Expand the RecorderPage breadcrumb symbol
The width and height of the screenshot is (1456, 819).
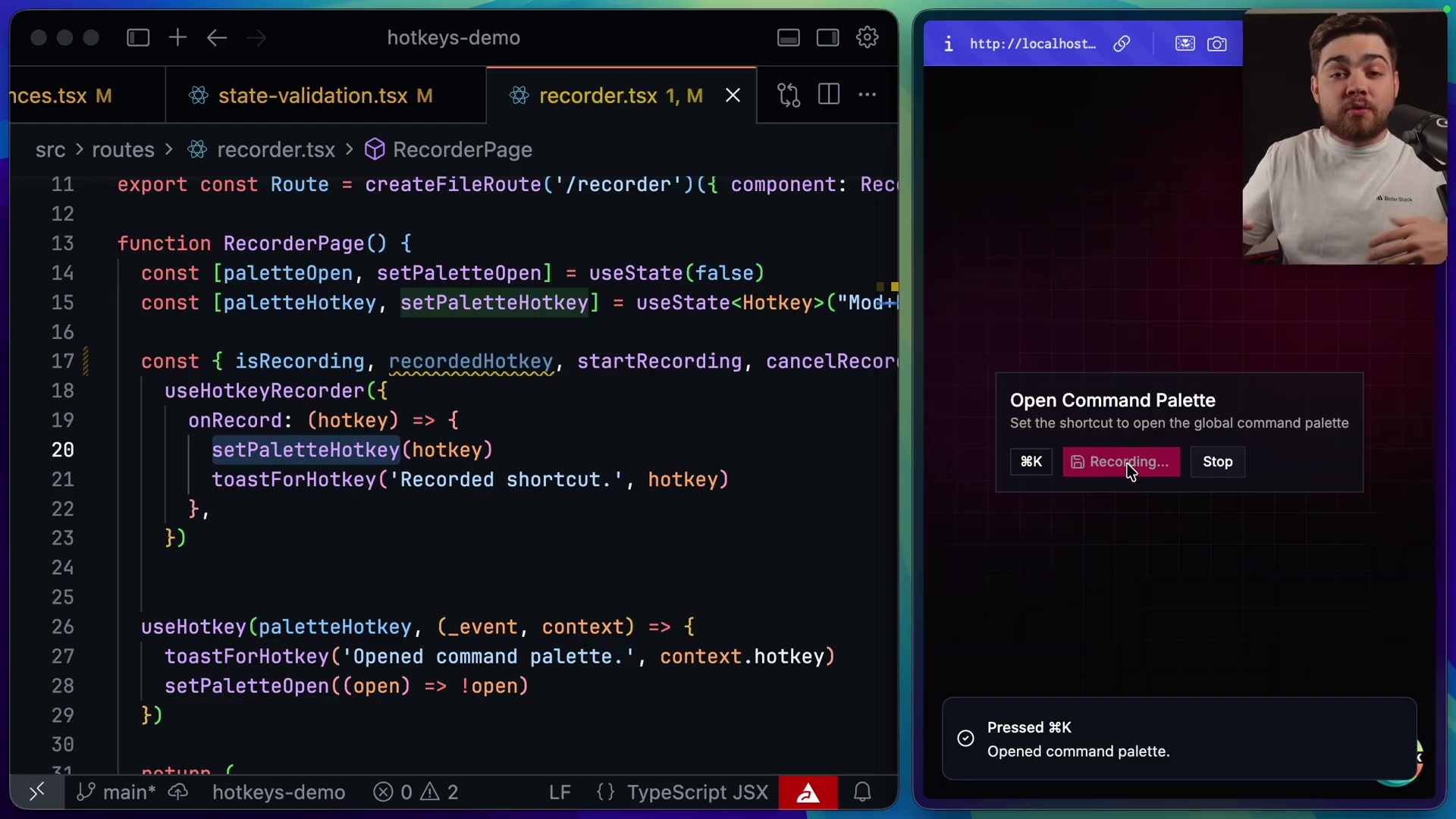click(x=462, y=149)
